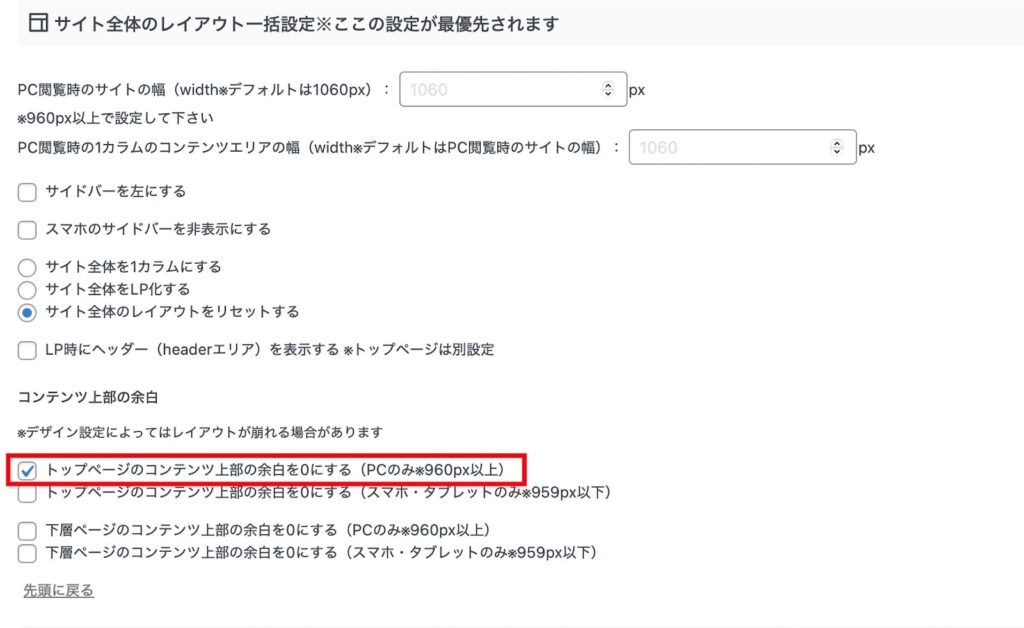Check トップページ余白0 スマホ・タブレットのみ checkbox

click(x=27, y=494)
